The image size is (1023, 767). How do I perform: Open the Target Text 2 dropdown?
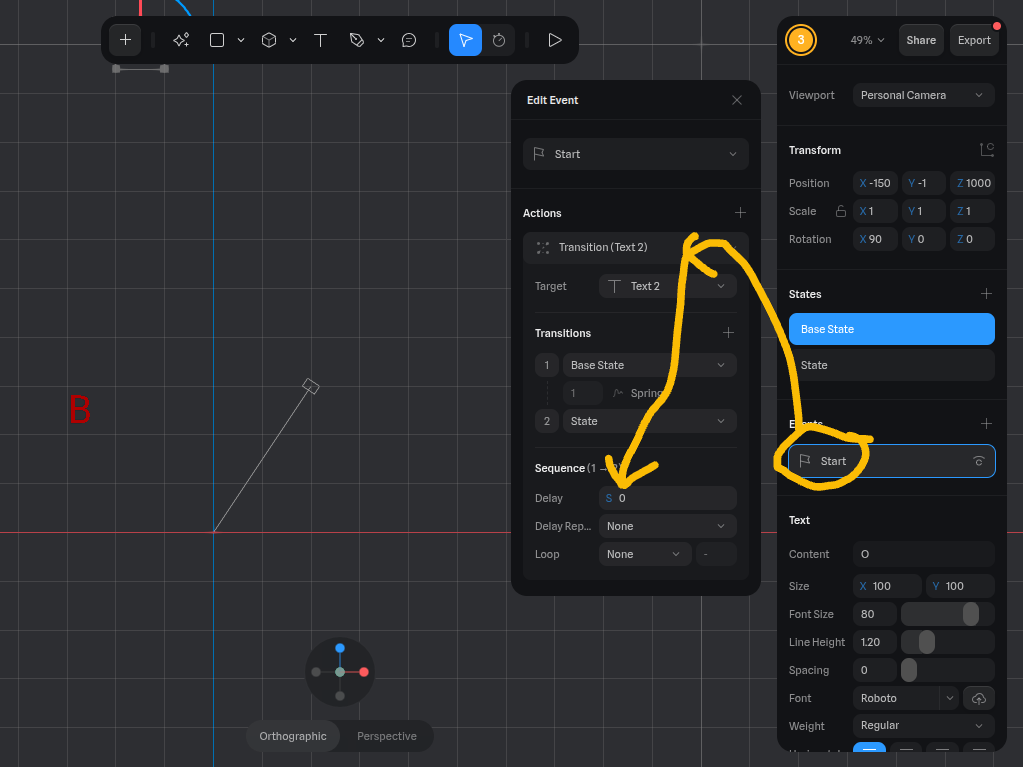click(667, 286)
